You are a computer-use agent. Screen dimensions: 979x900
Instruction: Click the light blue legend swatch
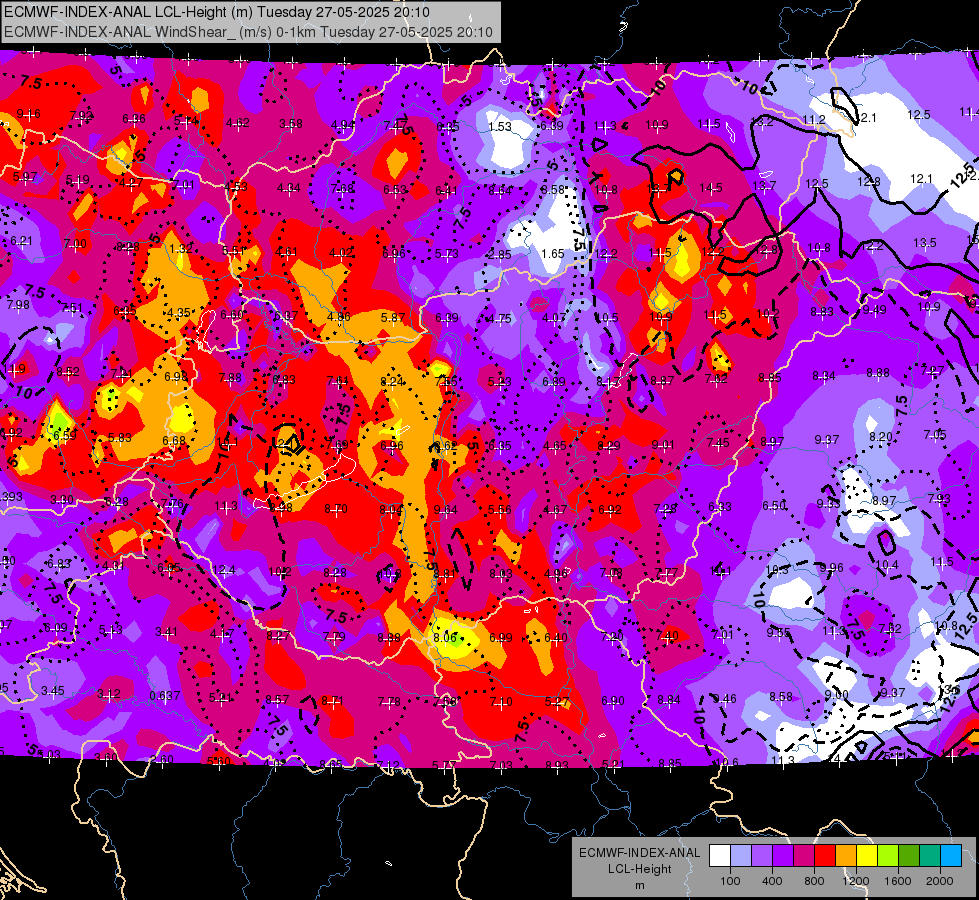[951, 856]
